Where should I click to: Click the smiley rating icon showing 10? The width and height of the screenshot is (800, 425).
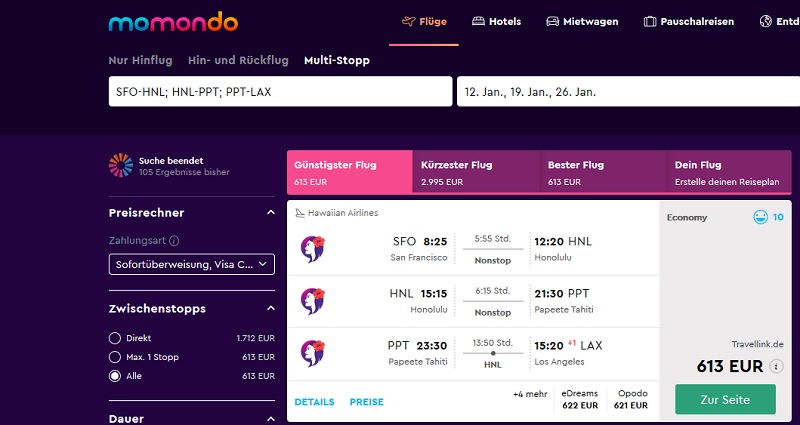(760, 217)
